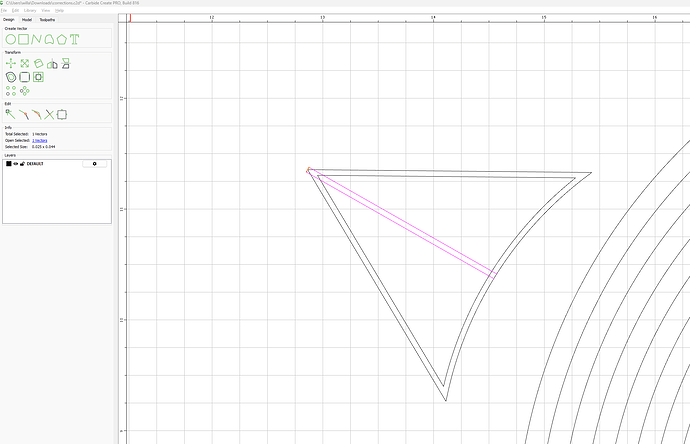This screenshot has height=444, width=690.
Task: Open DEFAULT layer settings gear button
Action: click(95, 163)
